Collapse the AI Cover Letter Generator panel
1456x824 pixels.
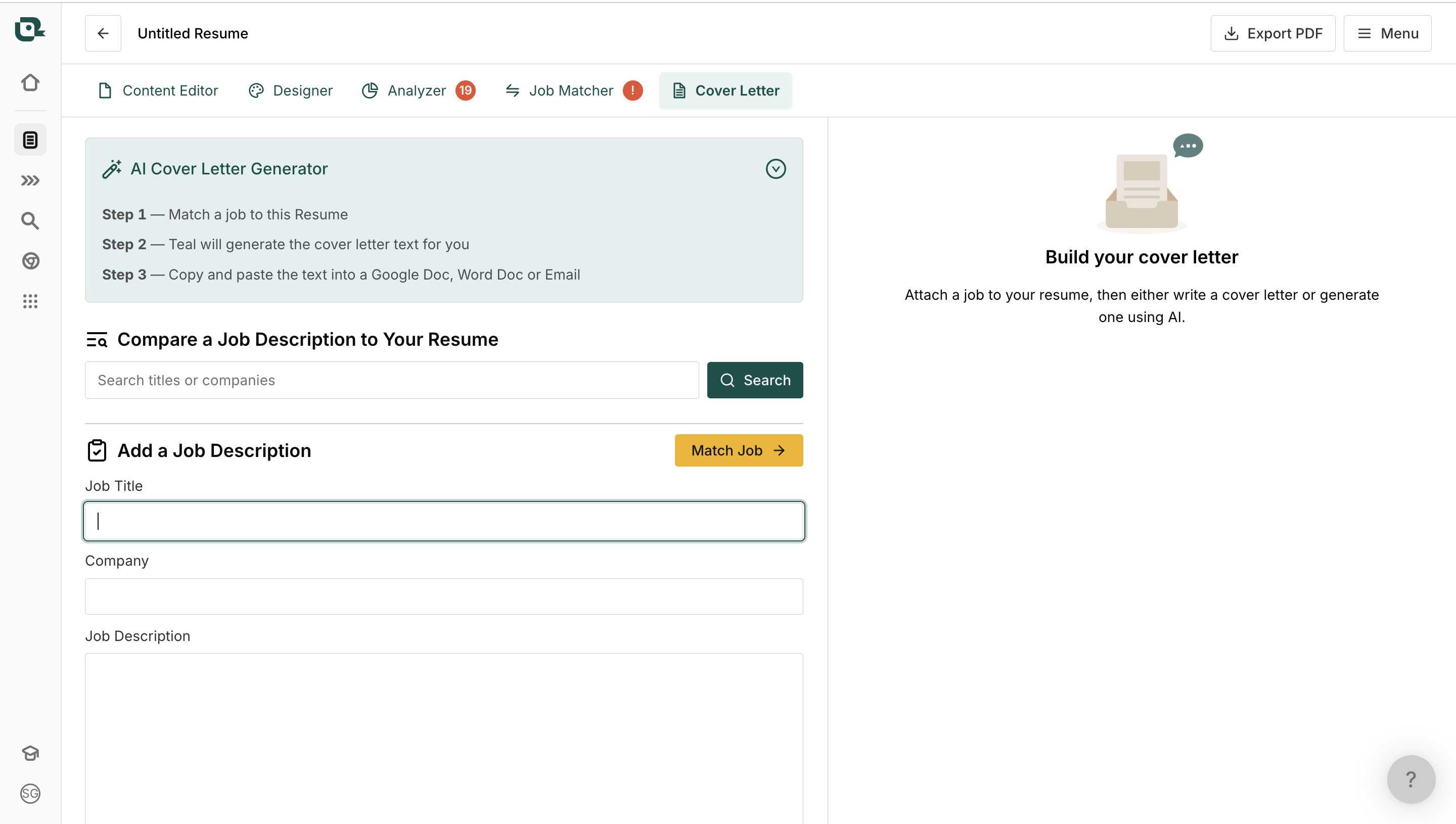(775, 169)
